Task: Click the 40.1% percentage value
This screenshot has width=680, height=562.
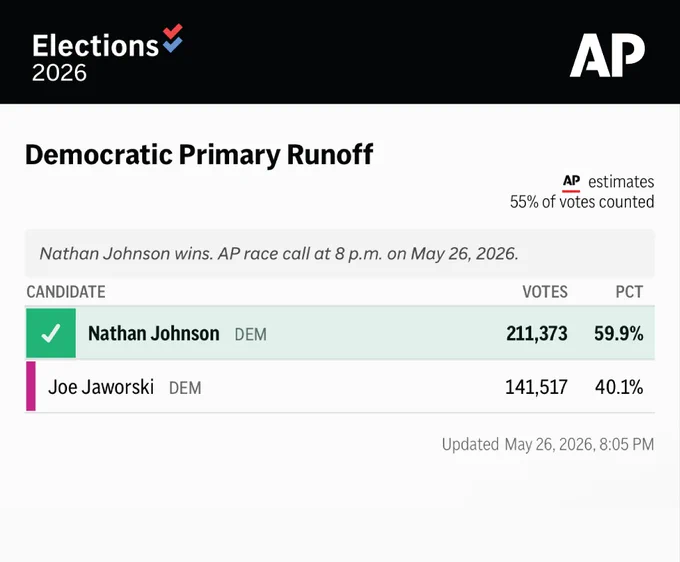Action: (619, 387)
